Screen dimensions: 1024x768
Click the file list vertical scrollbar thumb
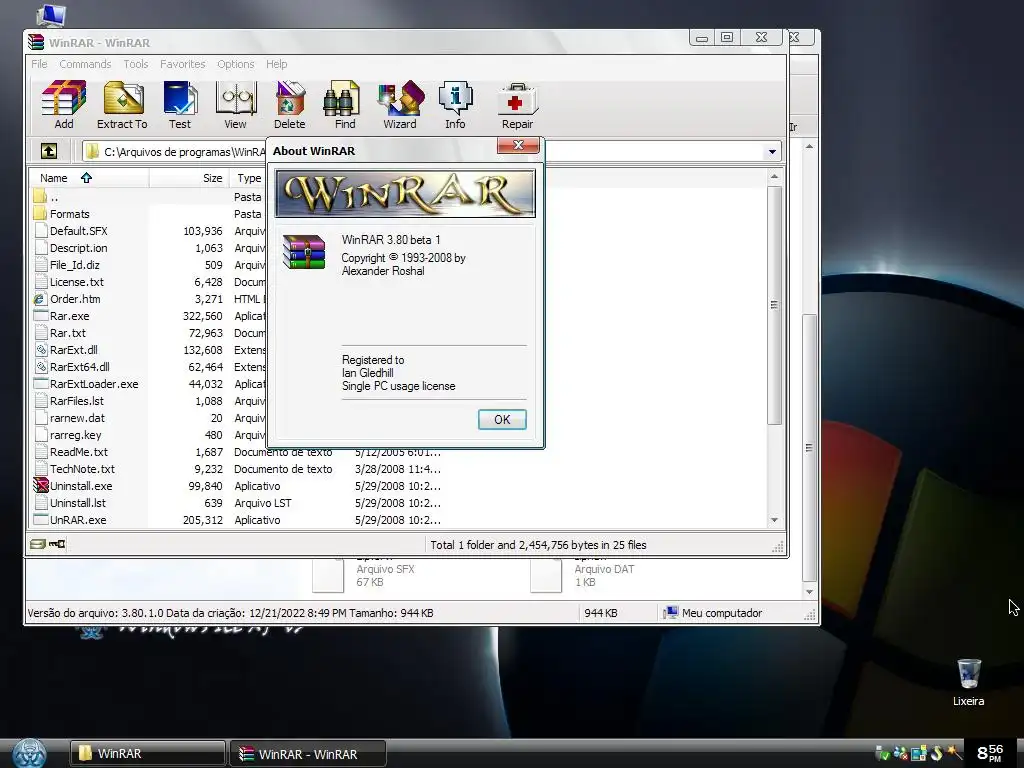click(x=775, y=306)
